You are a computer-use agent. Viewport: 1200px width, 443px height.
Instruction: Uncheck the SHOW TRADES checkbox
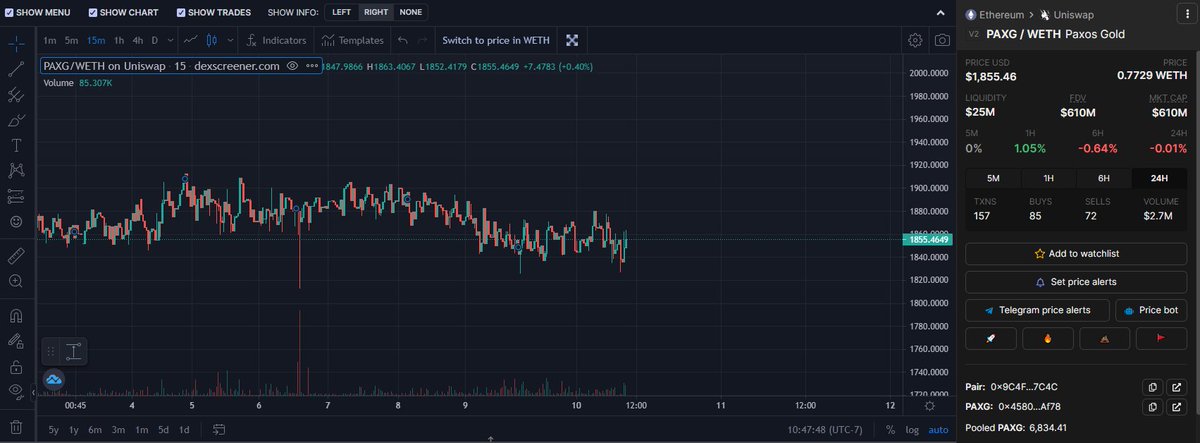[x=181, y=13]
